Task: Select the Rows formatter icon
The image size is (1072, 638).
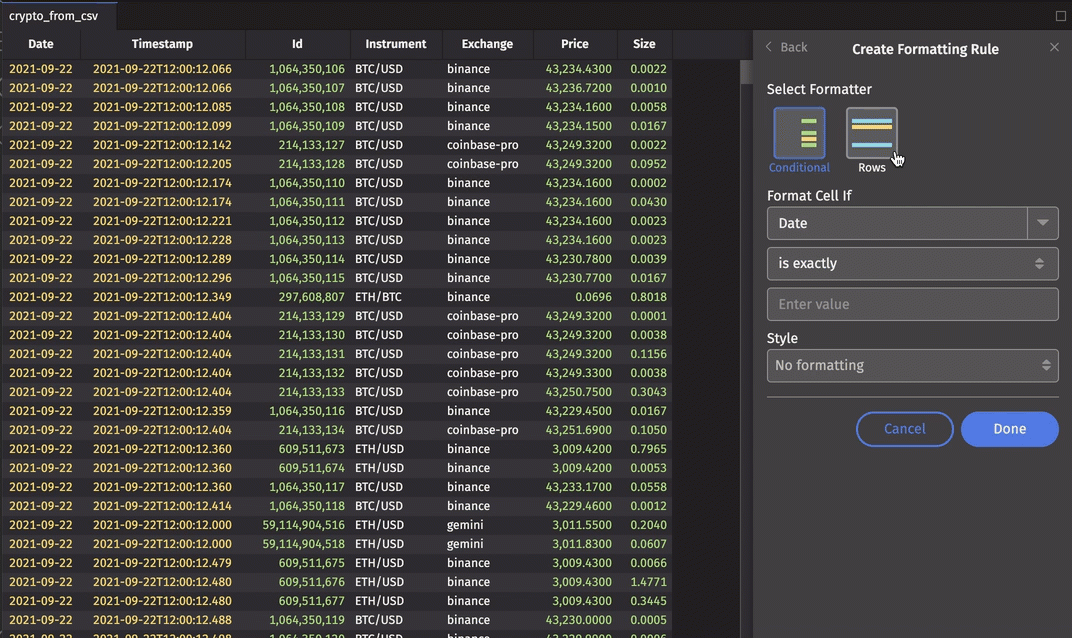Action: coord(871,133)
